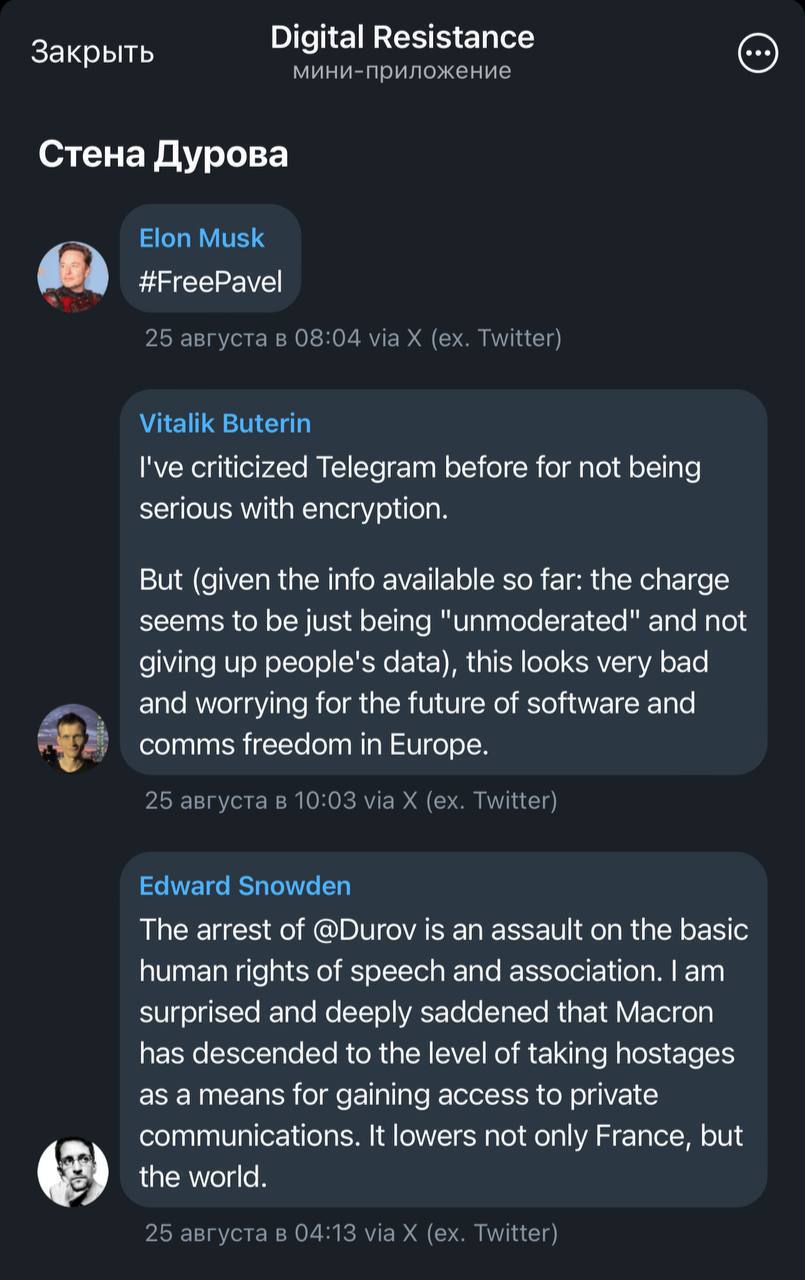The image size is (805, 1280).
Task: Tap the avatar beside the #FreePavel post
Action: point(73,276)
